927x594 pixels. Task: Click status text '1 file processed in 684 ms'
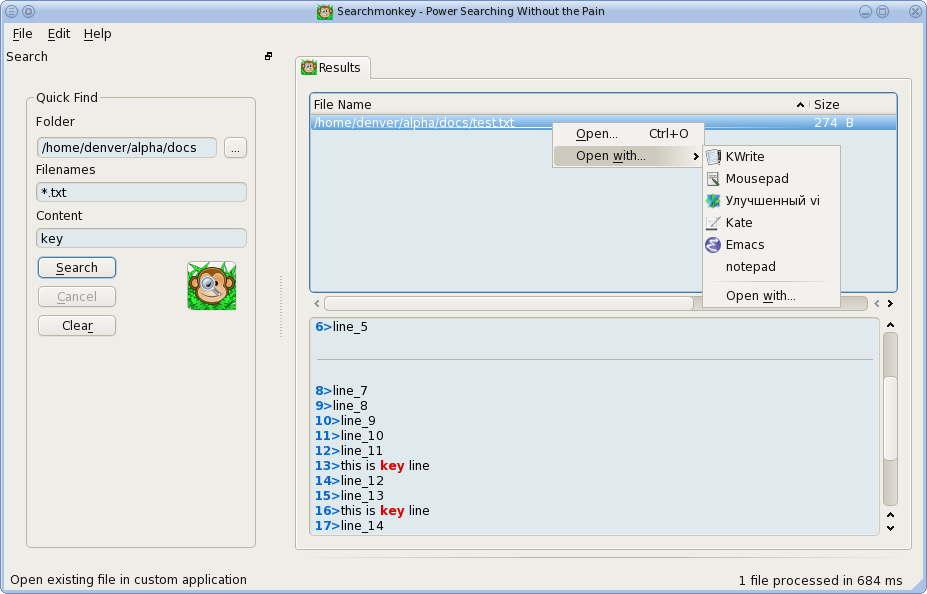tap(821, 580)
